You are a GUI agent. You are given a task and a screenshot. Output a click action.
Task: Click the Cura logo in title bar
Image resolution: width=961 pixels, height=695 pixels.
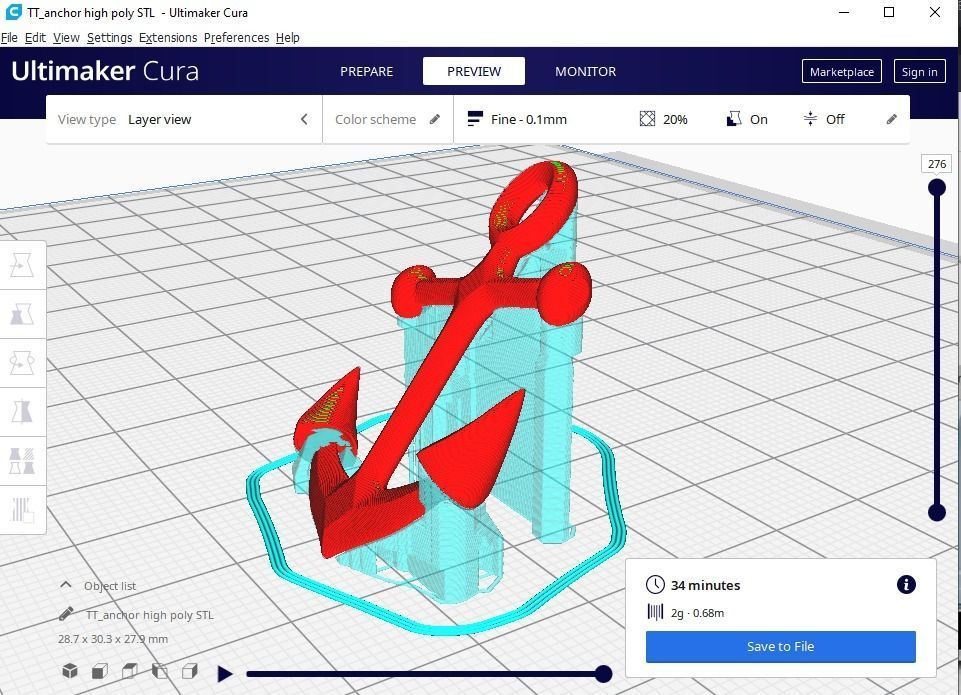[13, 12]
